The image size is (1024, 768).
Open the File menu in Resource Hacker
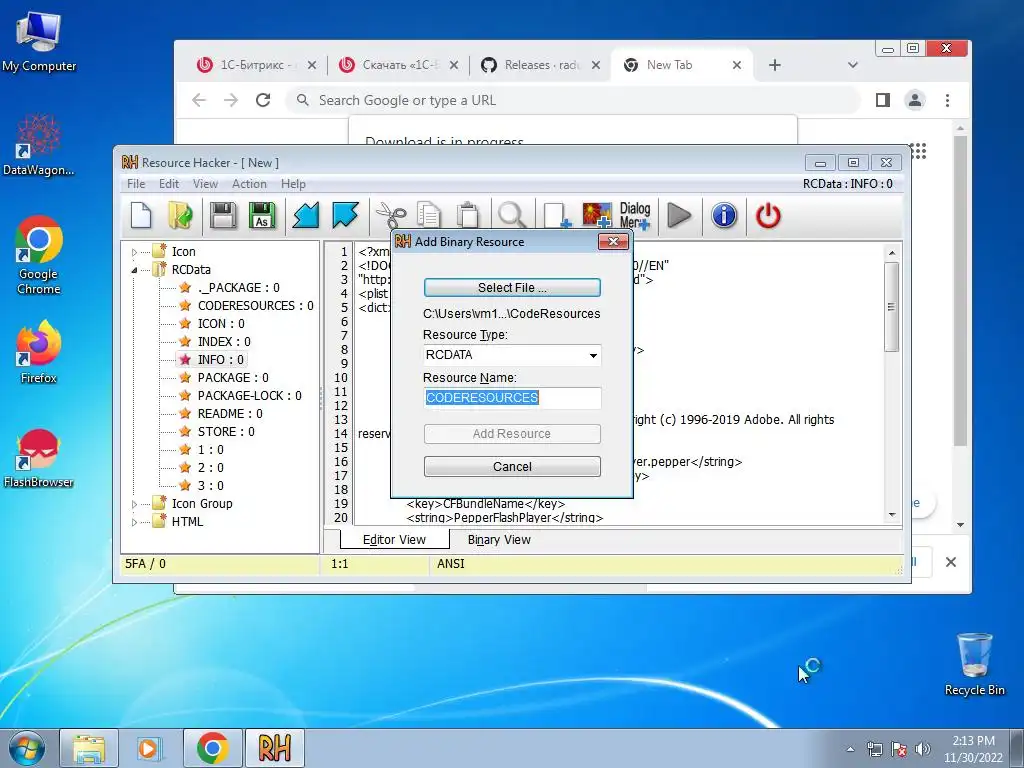pyautogui.click(x=136, y=184)
